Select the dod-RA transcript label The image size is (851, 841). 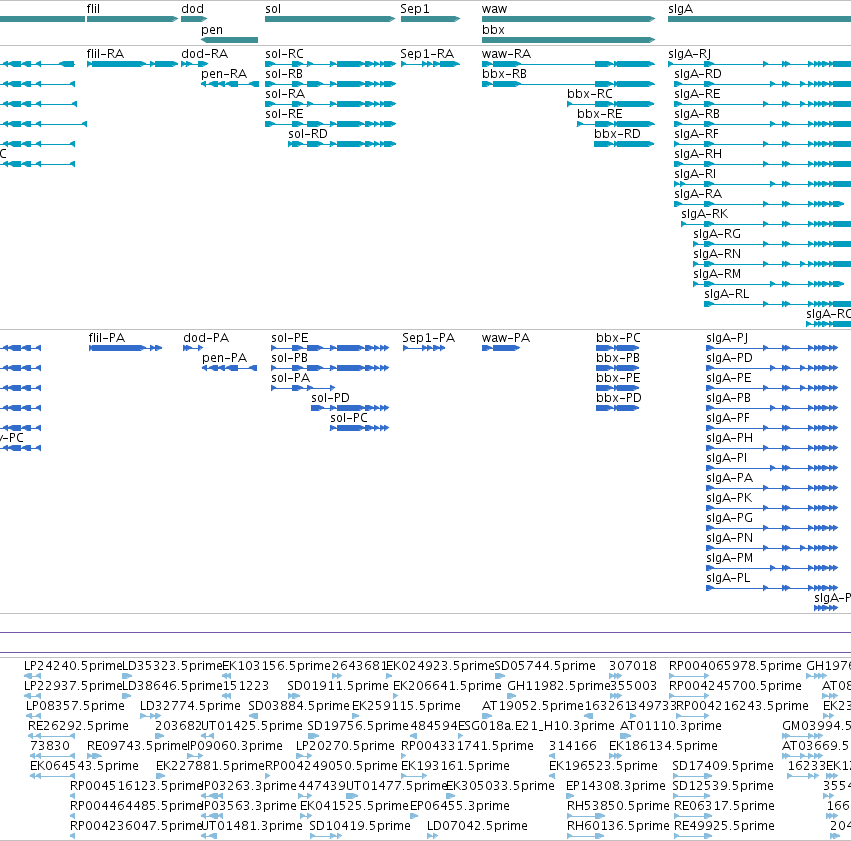(205, 54)
